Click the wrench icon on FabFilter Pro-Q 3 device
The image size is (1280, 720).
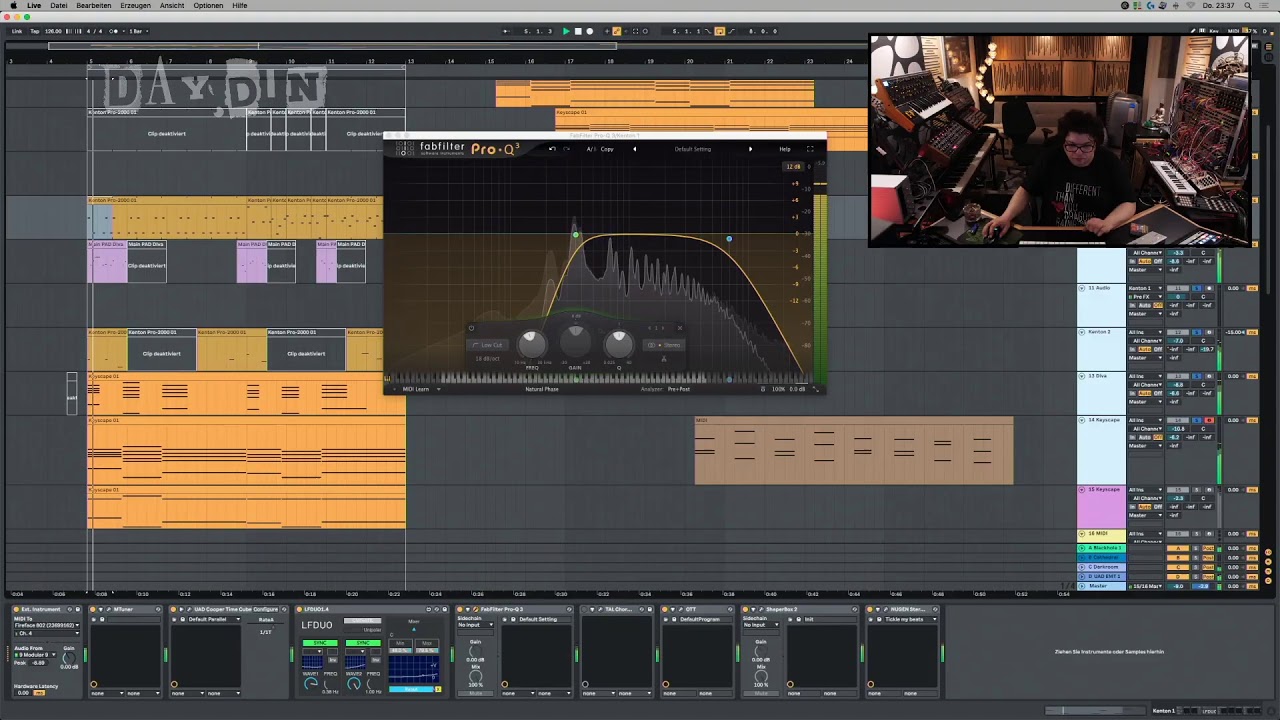click(477, 609)
